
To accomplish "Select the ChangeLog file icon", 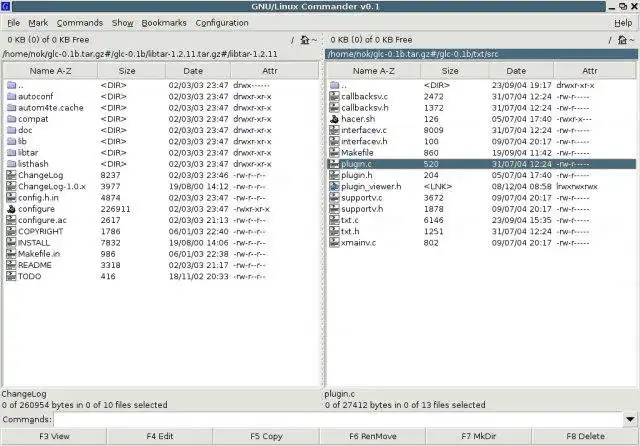I will pyautogui.click(x=11, y=175).
